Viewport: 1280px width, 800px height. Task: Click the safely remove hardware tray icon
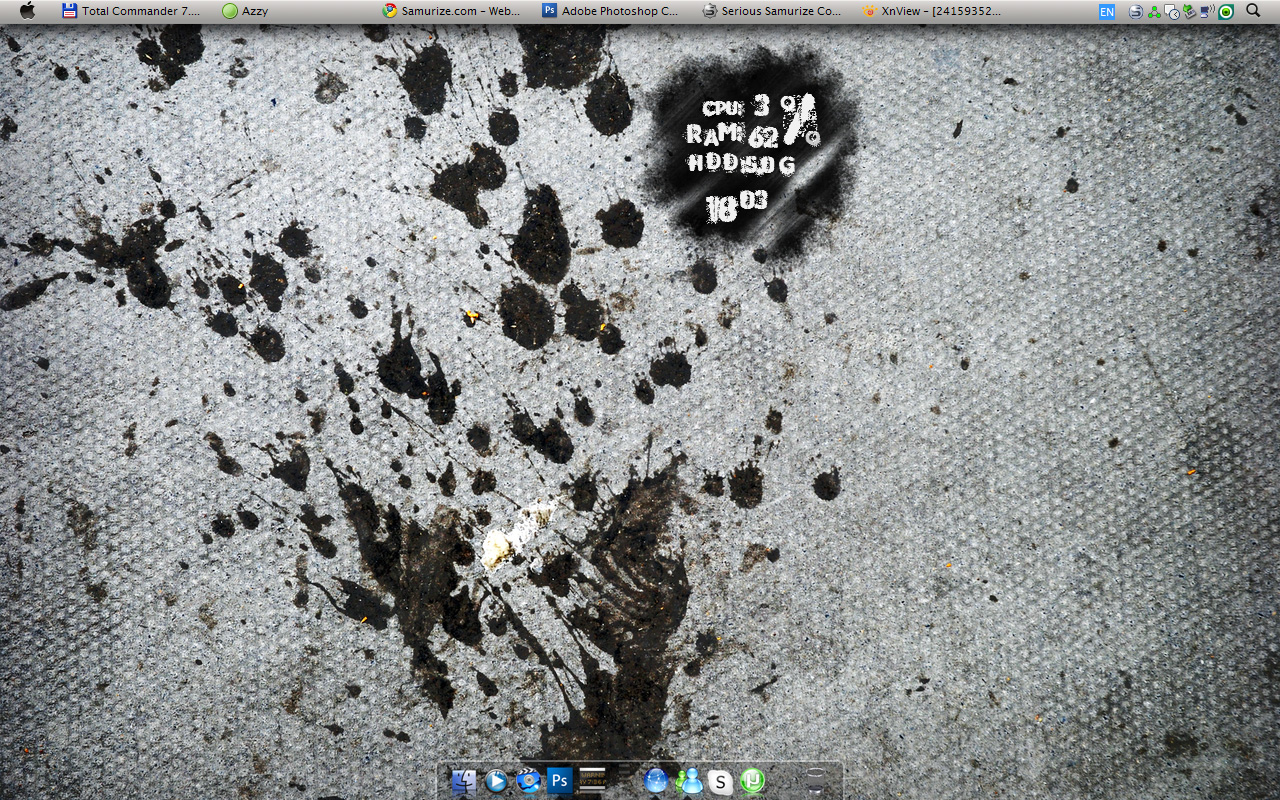click(1190, 12)
